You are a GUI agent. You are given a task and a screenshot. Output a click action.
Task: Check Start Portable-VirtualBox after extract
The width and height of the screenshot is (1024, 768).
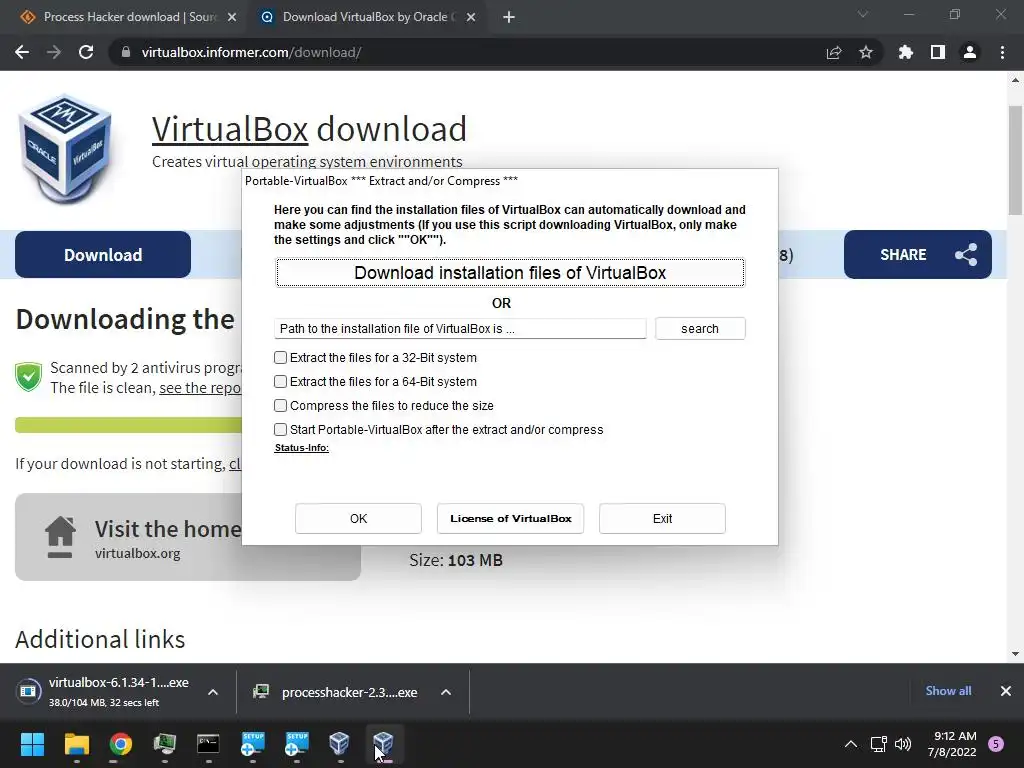[x=281, y=430]
